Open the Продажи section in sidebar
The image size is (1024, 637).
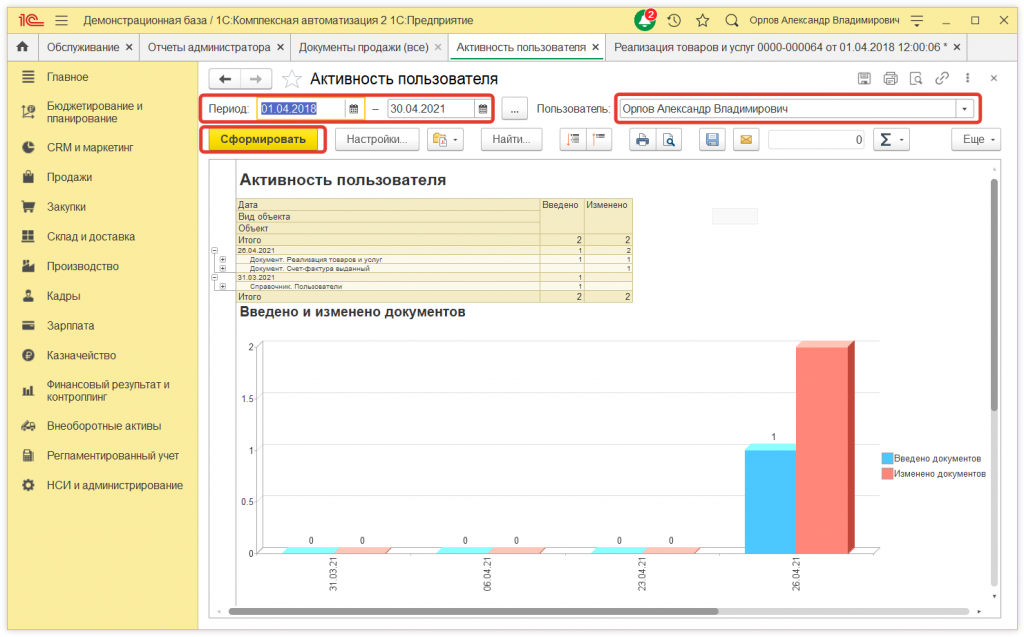coord(69,177)
